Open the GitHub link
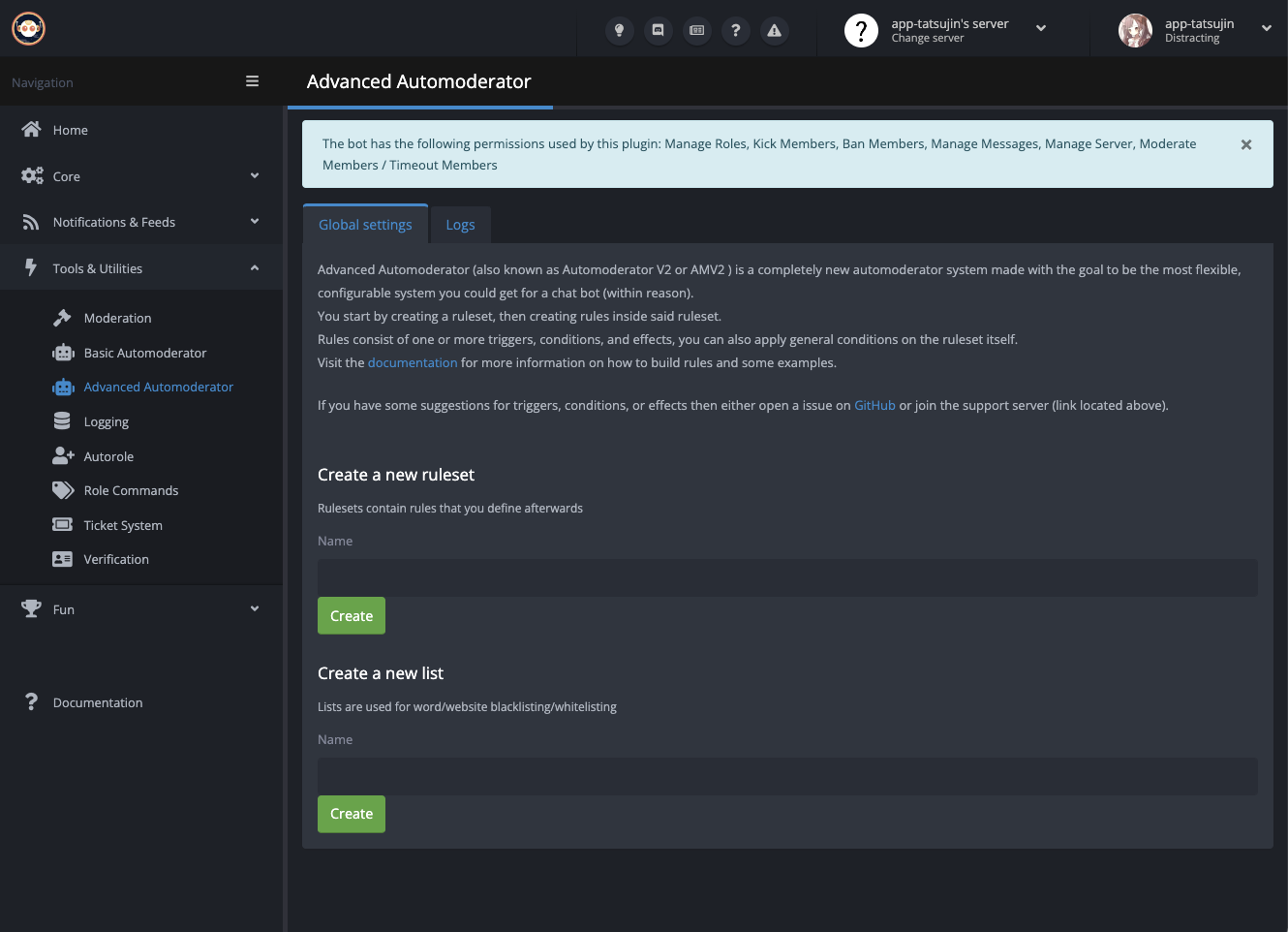Screen dimensions: 1288x932 tap(874, 405)
